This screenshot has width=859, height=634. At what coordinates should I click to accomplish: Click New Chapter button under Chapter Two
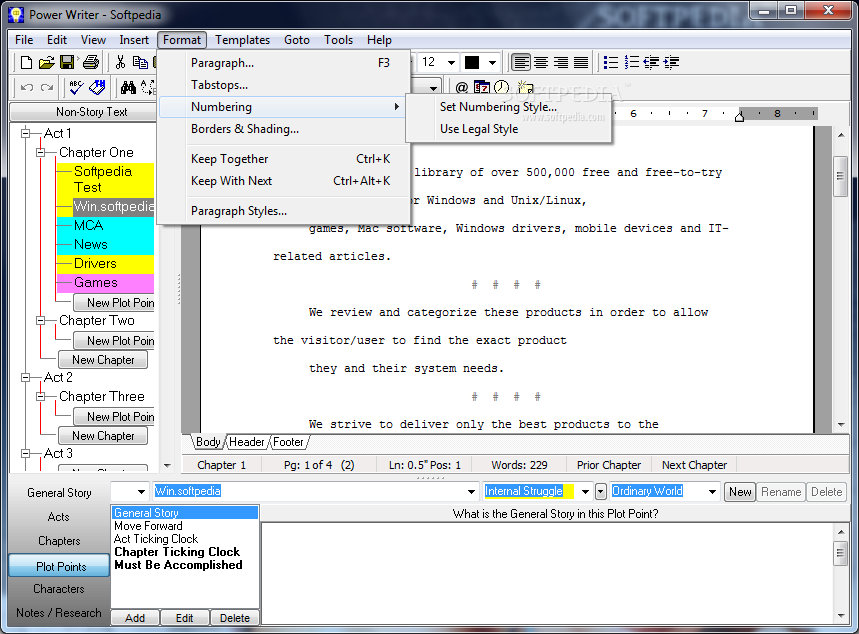coord(103,360)
